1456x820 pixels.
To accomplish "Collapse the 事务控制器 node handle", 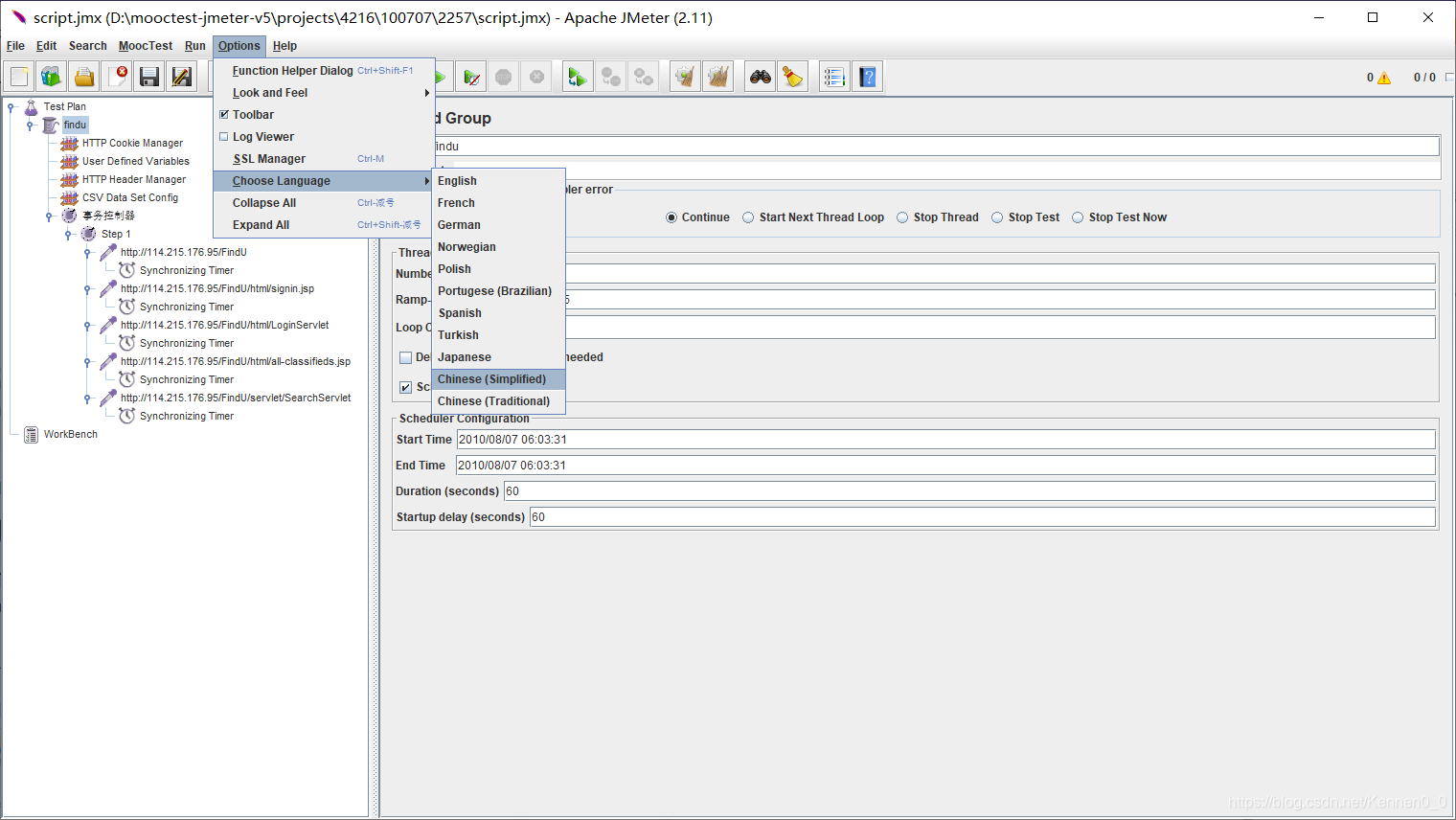I will pos(49,216).
